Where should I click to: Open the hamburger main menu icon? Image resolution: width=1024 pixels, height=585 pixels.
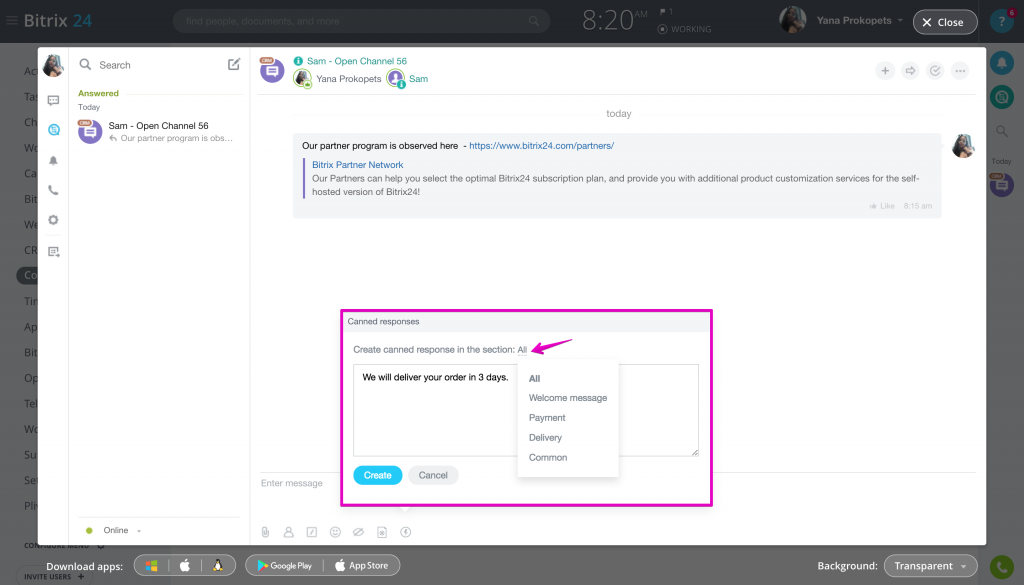pyautogui.click(x=12, y=21)
